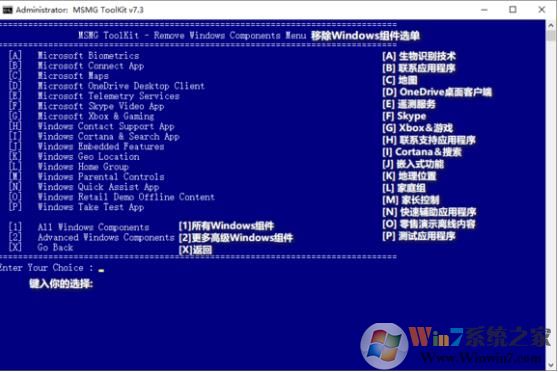Screen dimensions: 558x372
Task: Click the '[D] OneDrive桌面客户端' annotation
Action: 437,92
